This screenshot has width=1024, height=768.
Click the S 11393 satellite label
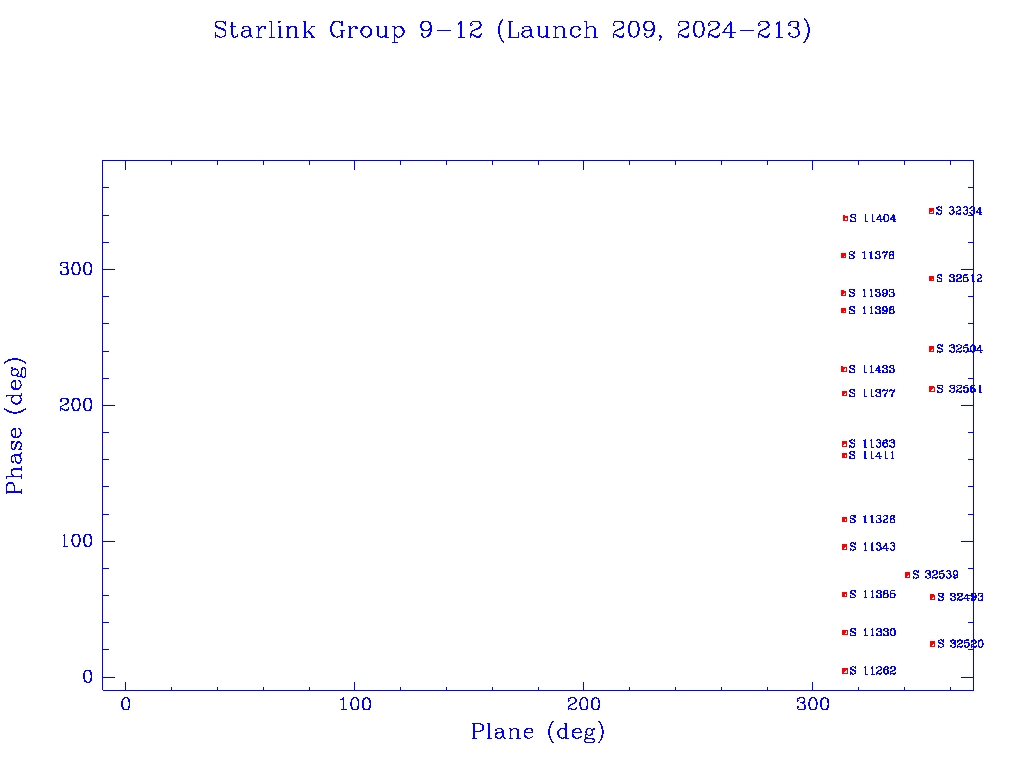click(x=871, y=293)
